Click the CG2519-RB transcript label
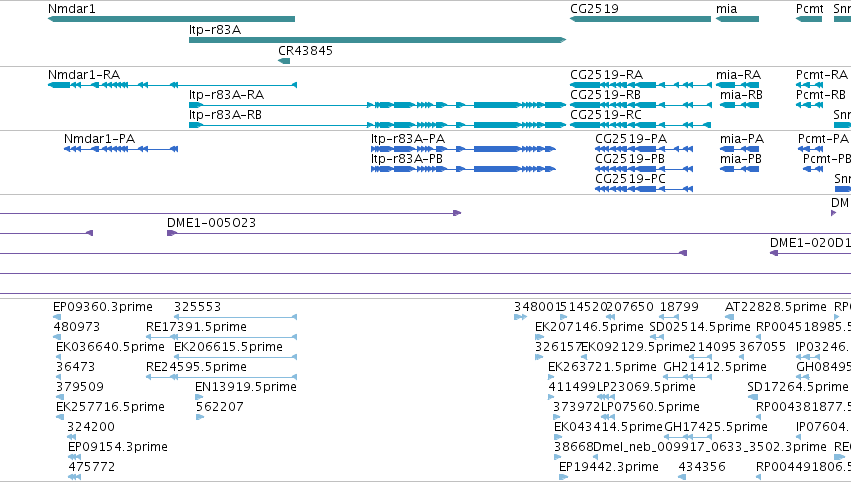851x482 pixels. pyautogui.click(x=606, y=94)
